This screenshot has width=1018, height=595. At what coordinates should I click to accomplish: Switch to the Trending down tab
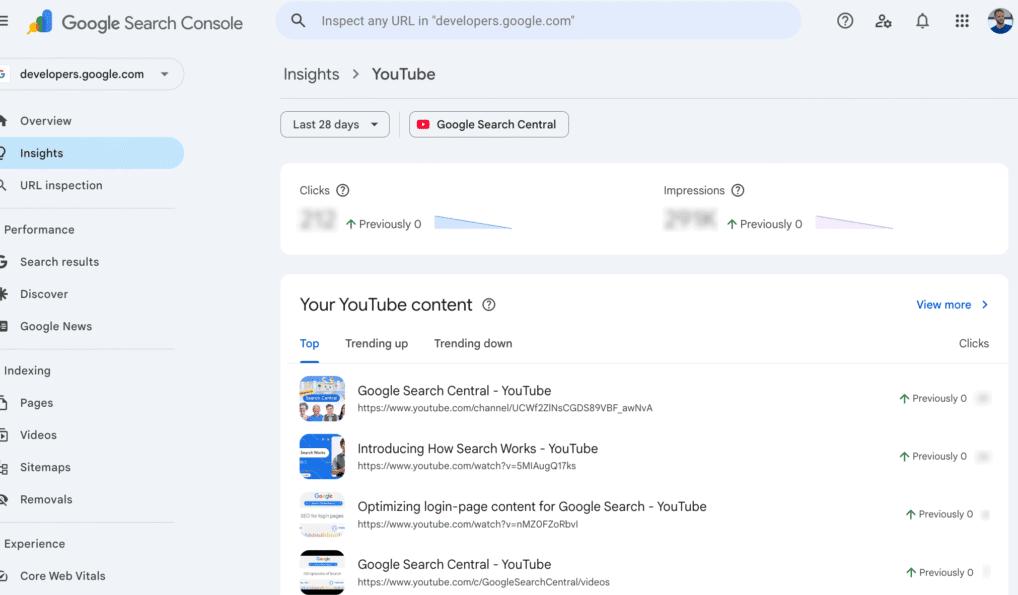(x=473, y=344)
